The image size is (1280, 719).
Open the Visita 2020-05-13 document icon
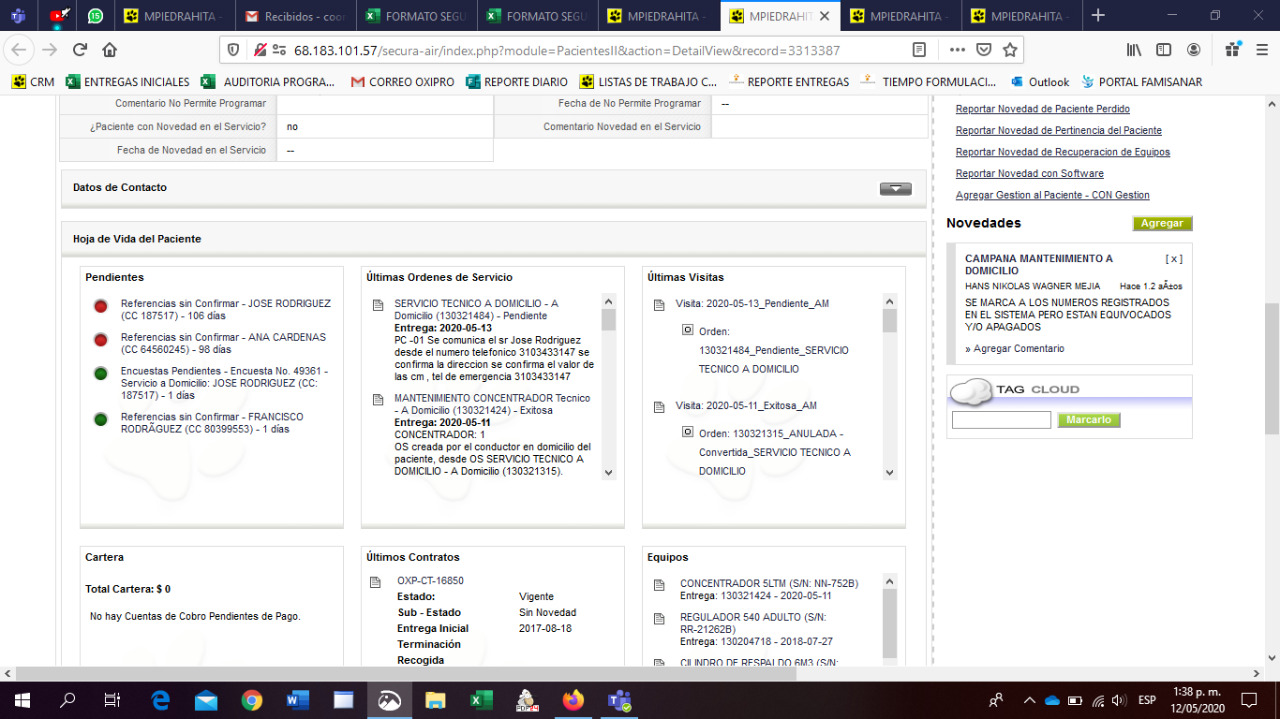659,305
